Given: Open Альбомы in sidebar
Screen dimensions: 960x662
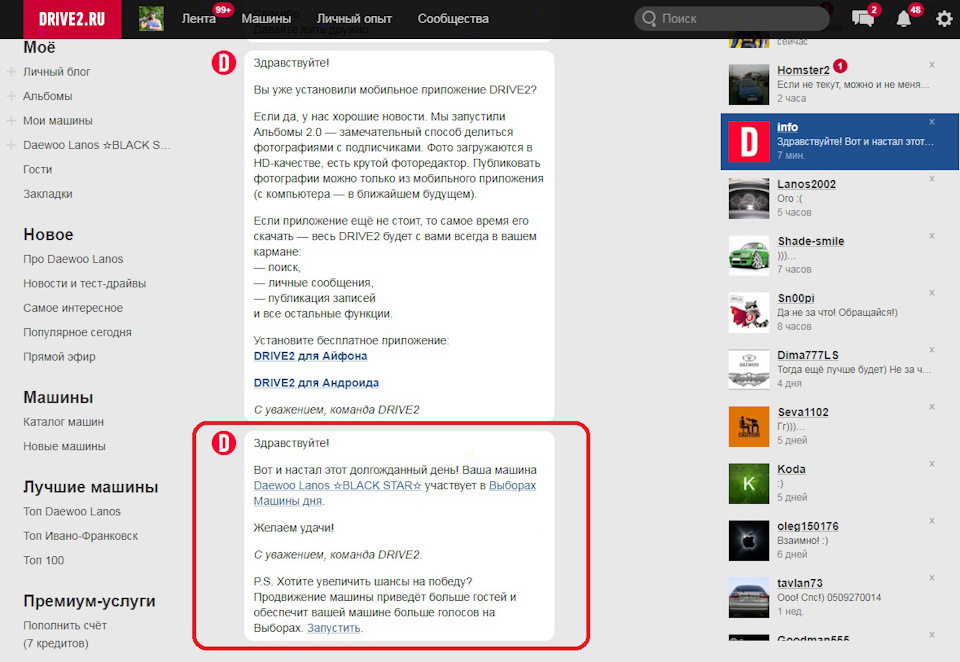Looking at the screenshot, I should tap(48, 96).
